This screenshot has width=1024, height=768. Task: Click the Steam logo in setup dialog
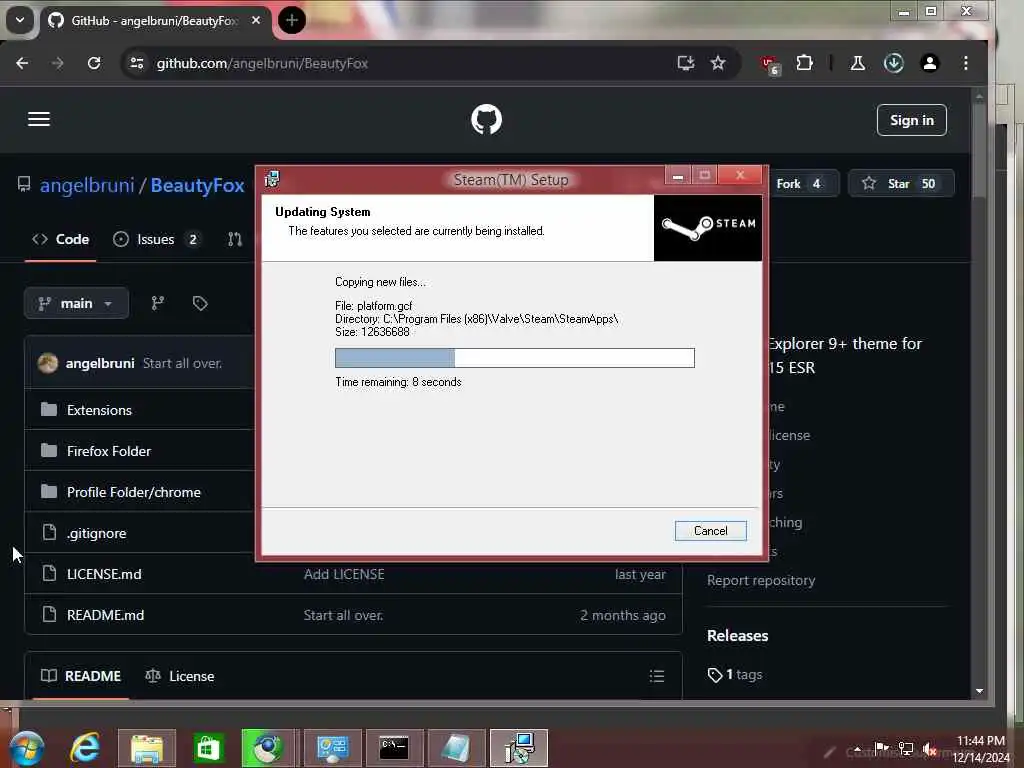(x=708, y=227)
